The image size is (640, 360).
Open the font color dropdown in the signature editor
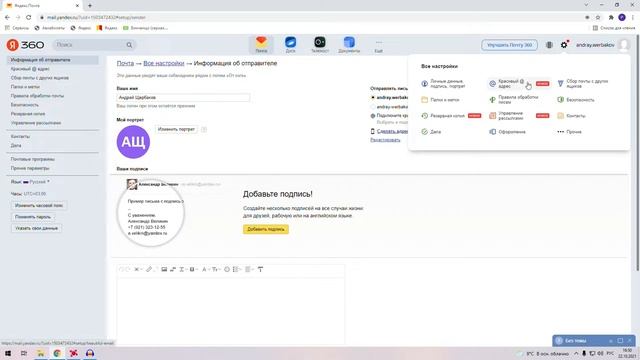click(206, 269)
